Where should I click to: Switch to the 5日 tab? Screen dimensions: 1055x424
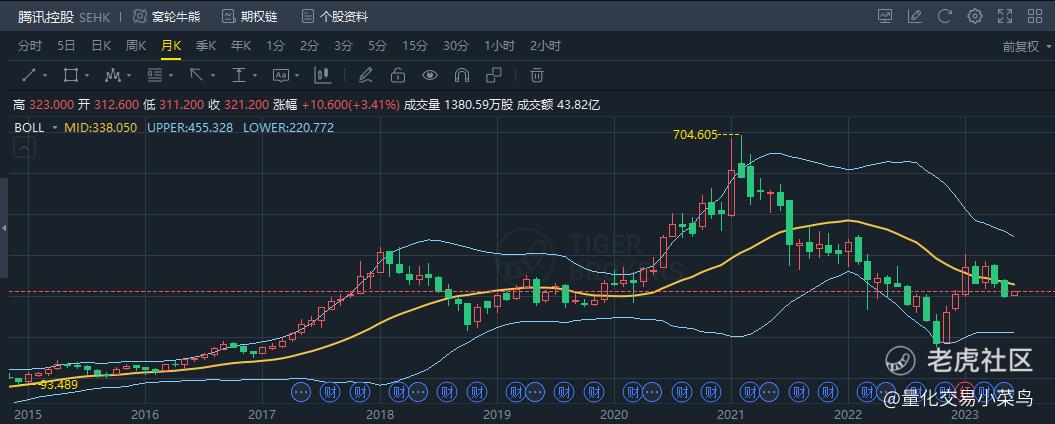[66, 46]
